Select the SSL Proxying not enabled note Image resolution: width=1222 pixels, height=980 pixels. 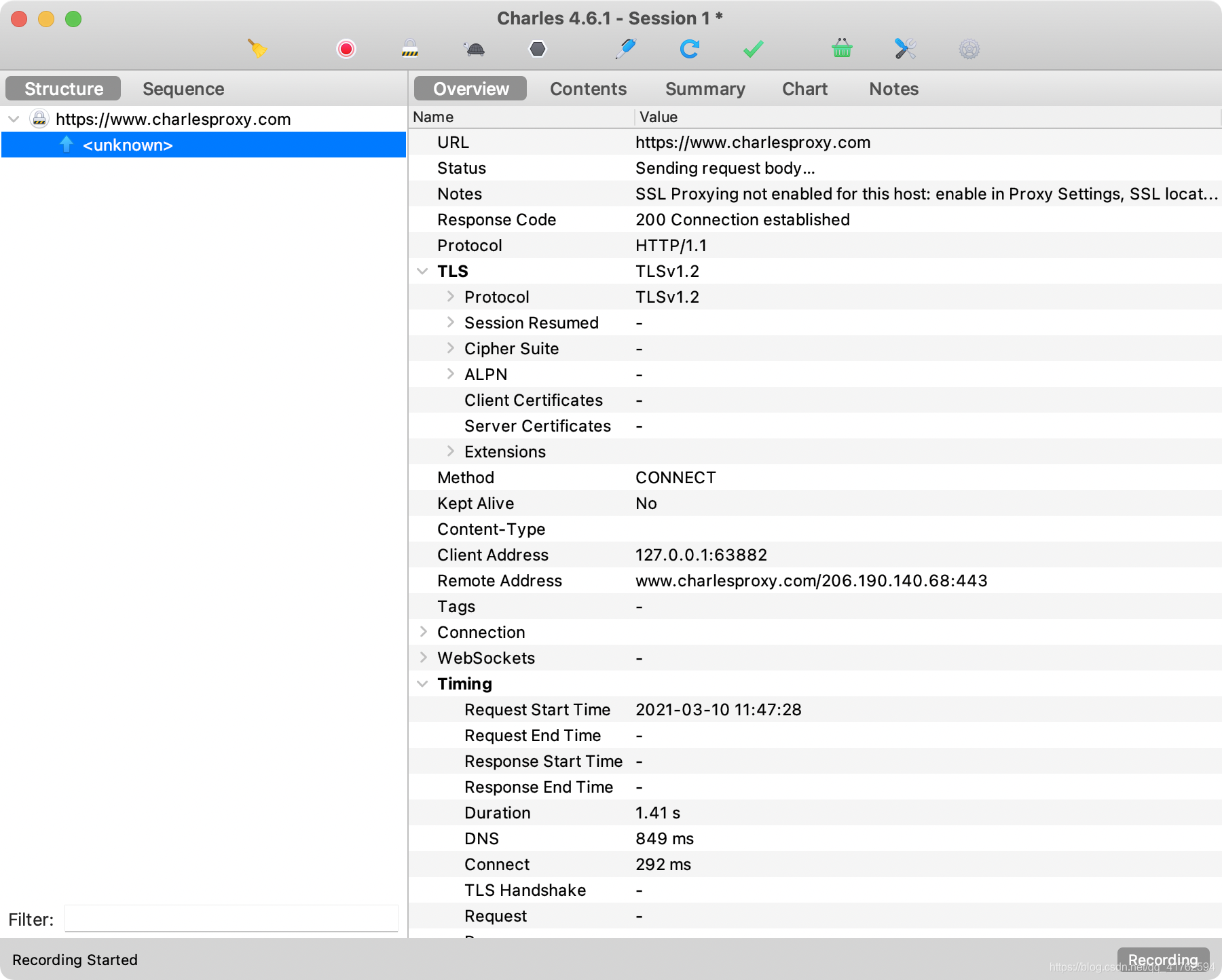[926, 194]
